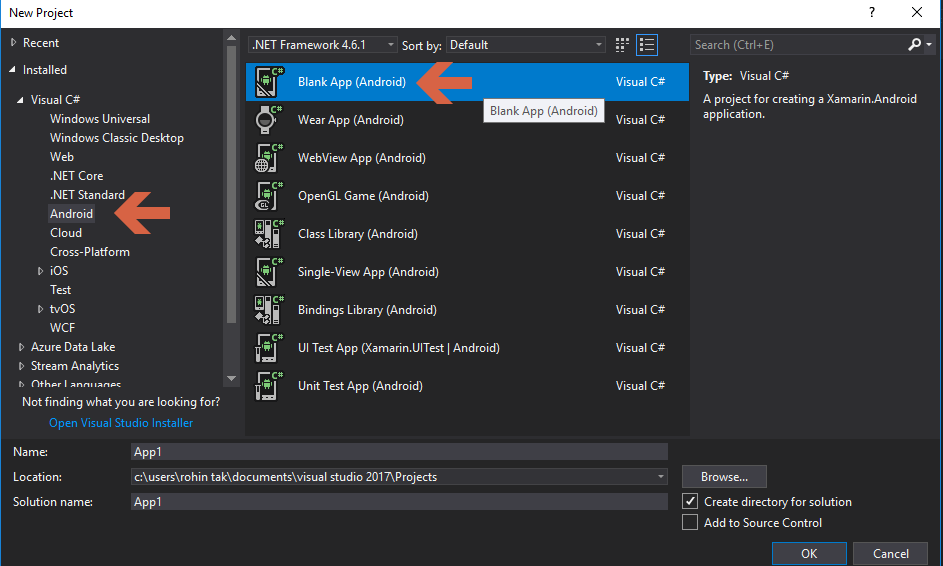Select the Bindings Library (Android) template name
Viewport: 943px width, 566px height.
pos(367,310)
